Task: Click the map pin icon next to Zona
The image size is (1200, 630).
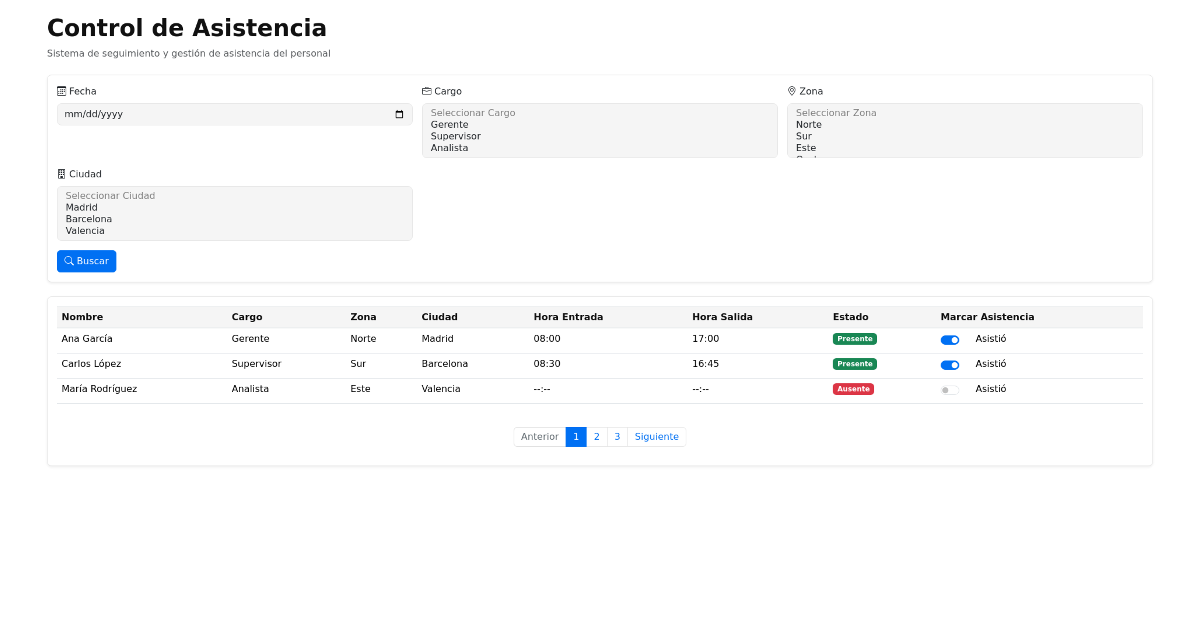Action: click(x=792, y=90)
